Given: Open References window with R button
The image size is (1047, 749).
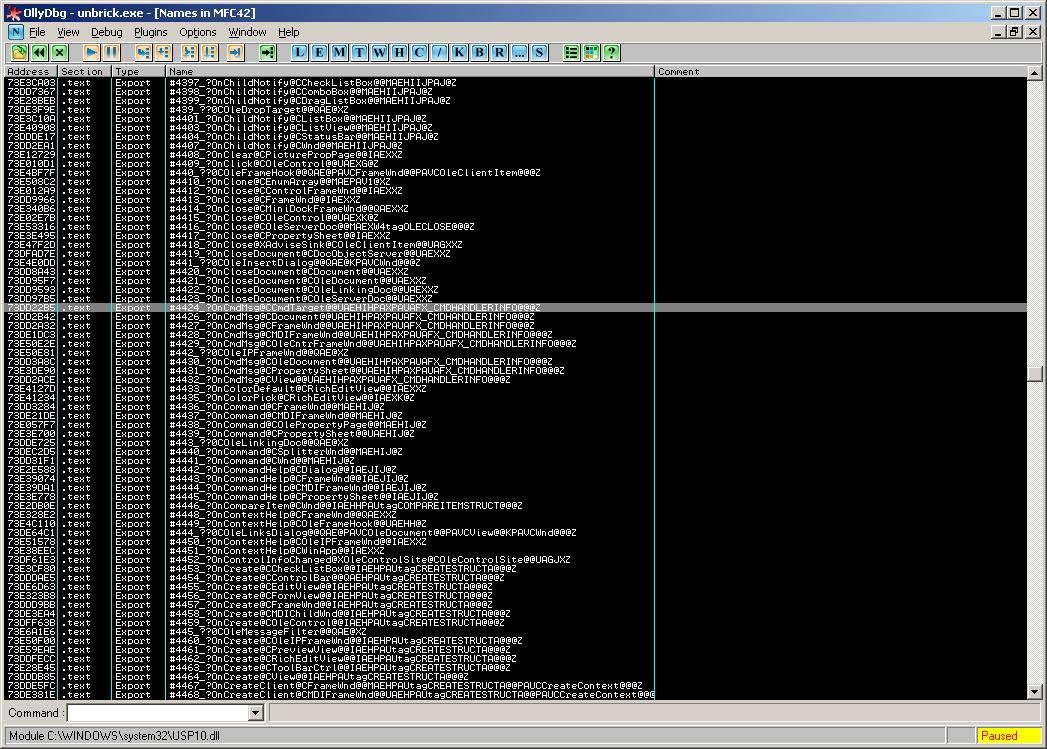Looking at the screenshot, I should coord(499,52).
